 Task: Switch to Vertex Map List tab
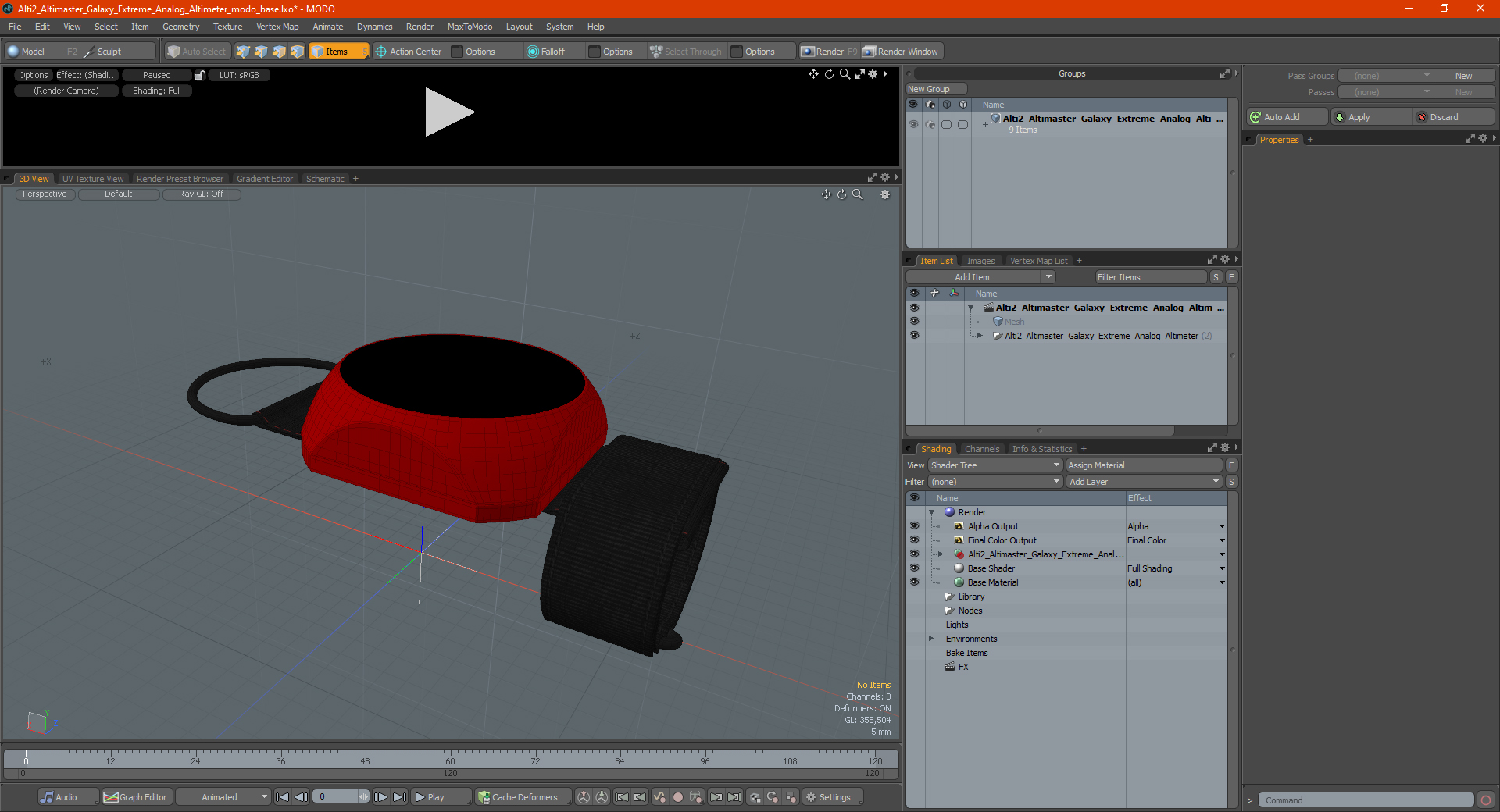(1038, 261)
